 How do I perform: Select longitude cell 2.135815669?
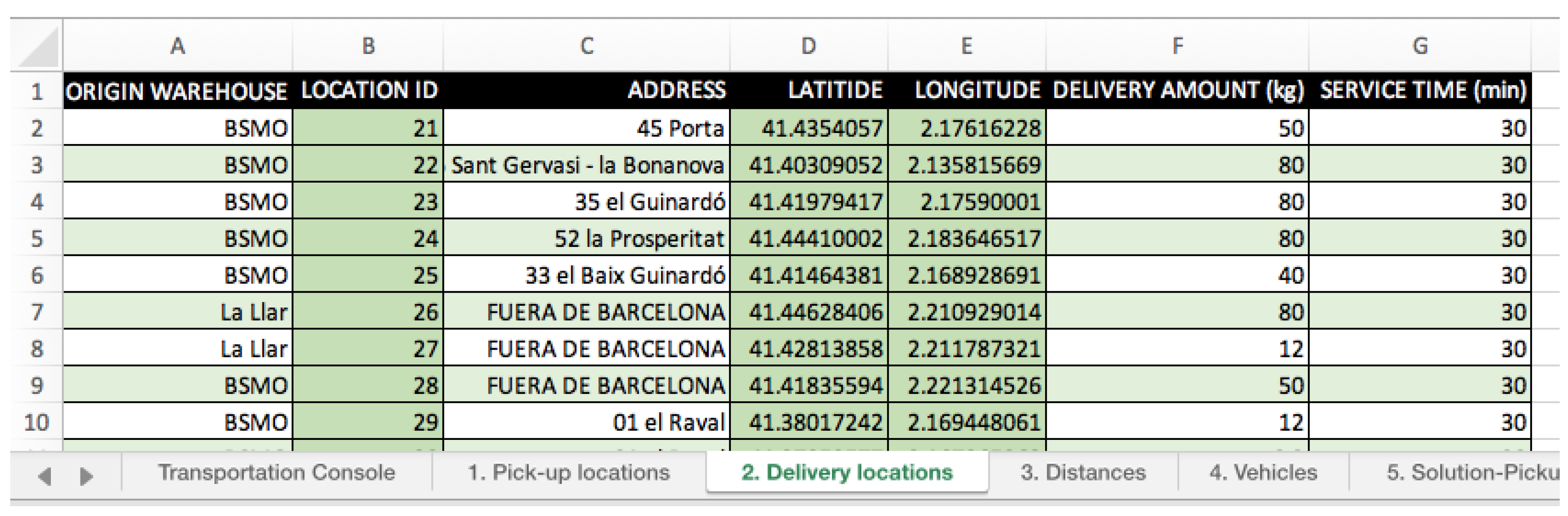point(967,165)
